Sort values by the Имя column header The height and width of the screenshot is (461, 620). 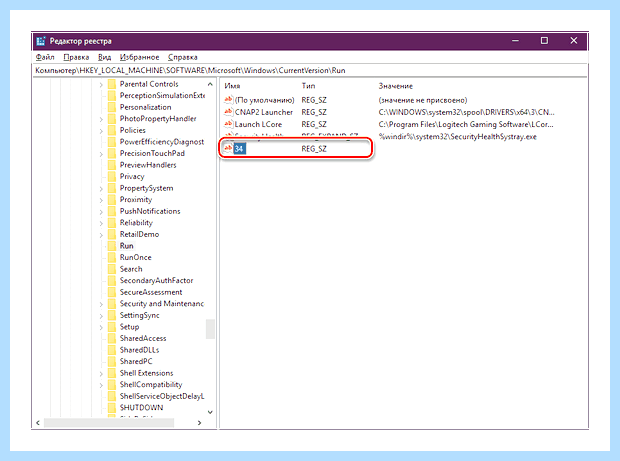point(232,86)
